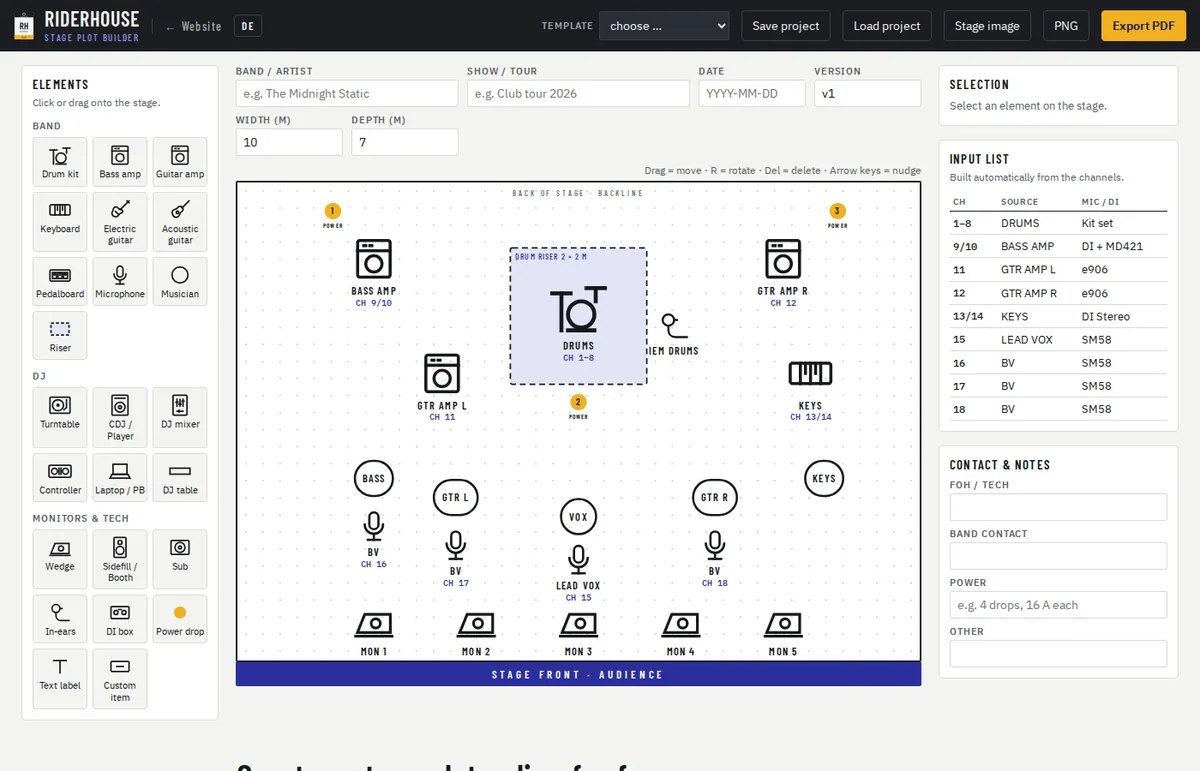Click the Date field

[x=752, y=93]
